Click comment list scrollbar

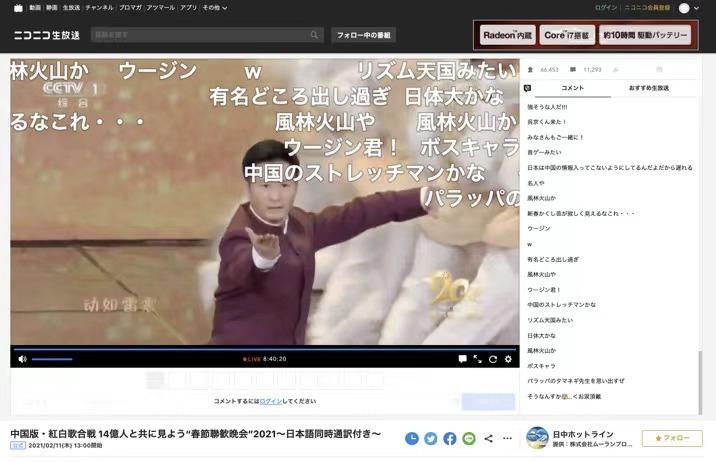700,383
